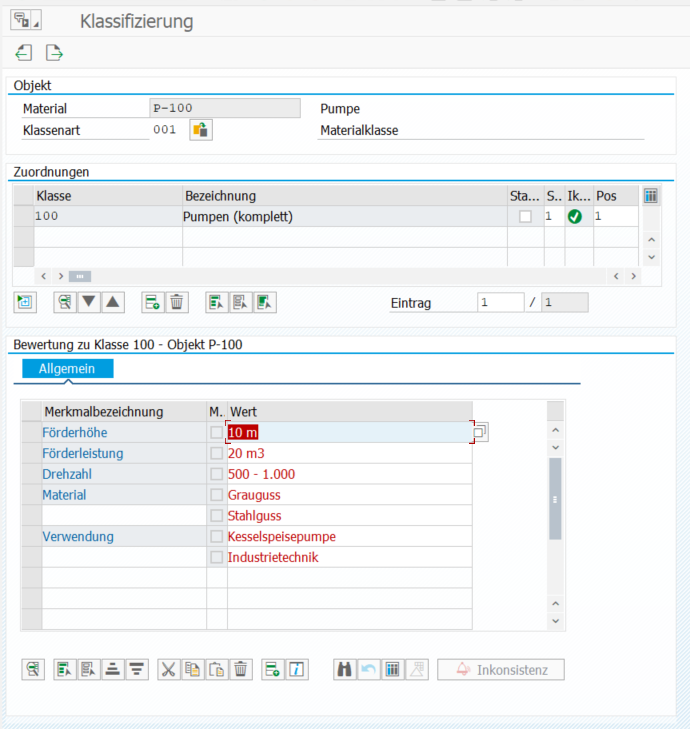Toggle the checkbox in the Förderleistung row
This screenshot has height=729, width=690.
(216, 453)
